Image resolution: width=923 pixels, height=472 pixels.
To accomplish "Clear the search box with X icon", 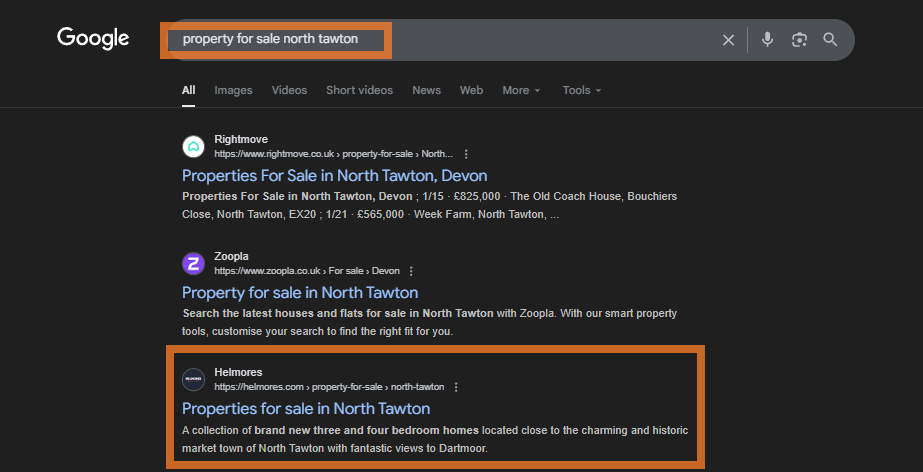I will (728, 40).
